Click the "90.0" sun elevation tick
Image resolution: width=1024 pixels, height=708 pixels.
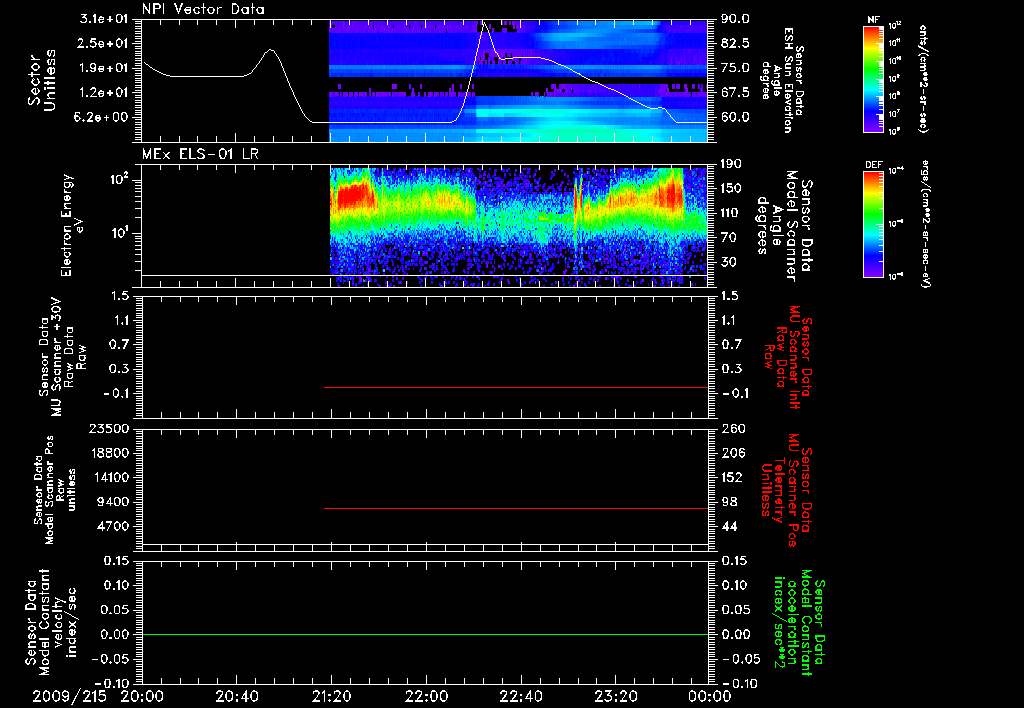pyautogui.click(x=735, y=19)
